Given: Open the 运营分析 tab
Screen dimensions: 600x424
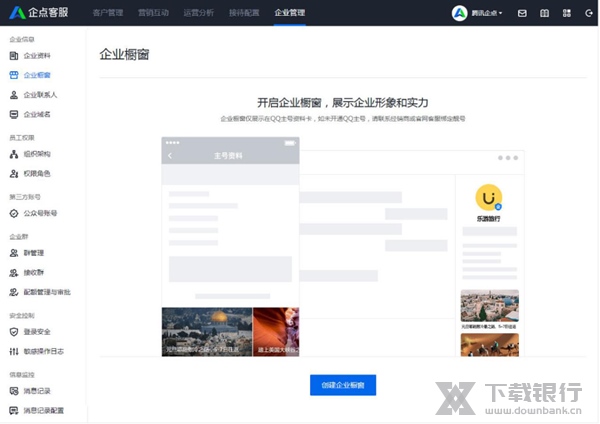Looking at the screenshot, I should tap(199, 13).
